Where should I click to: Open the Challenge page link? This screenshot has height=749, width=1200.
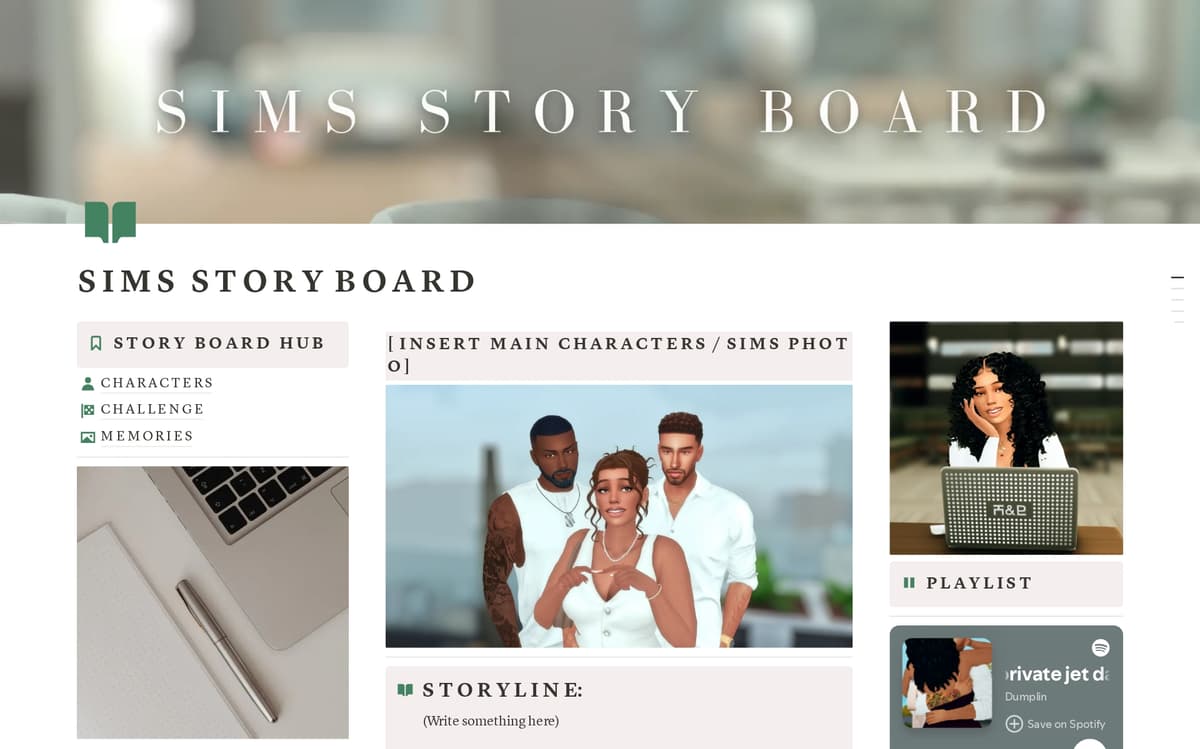pos(152,409)
